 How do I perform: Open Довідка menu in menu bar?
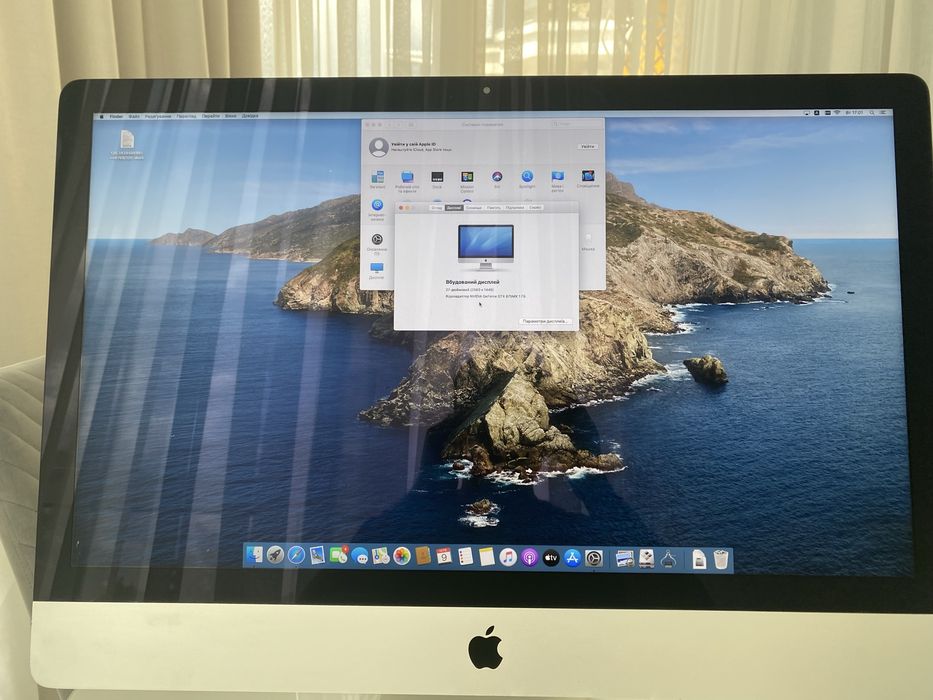[250, 116]
